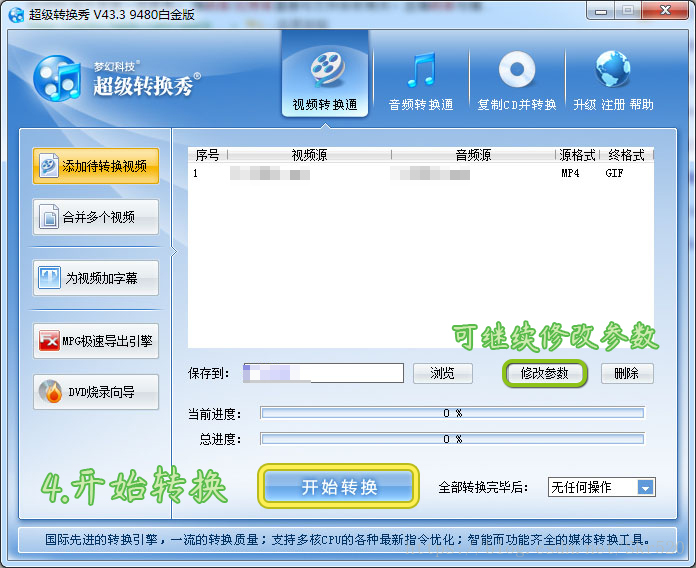Click the CD disc icon

point(517,69)
